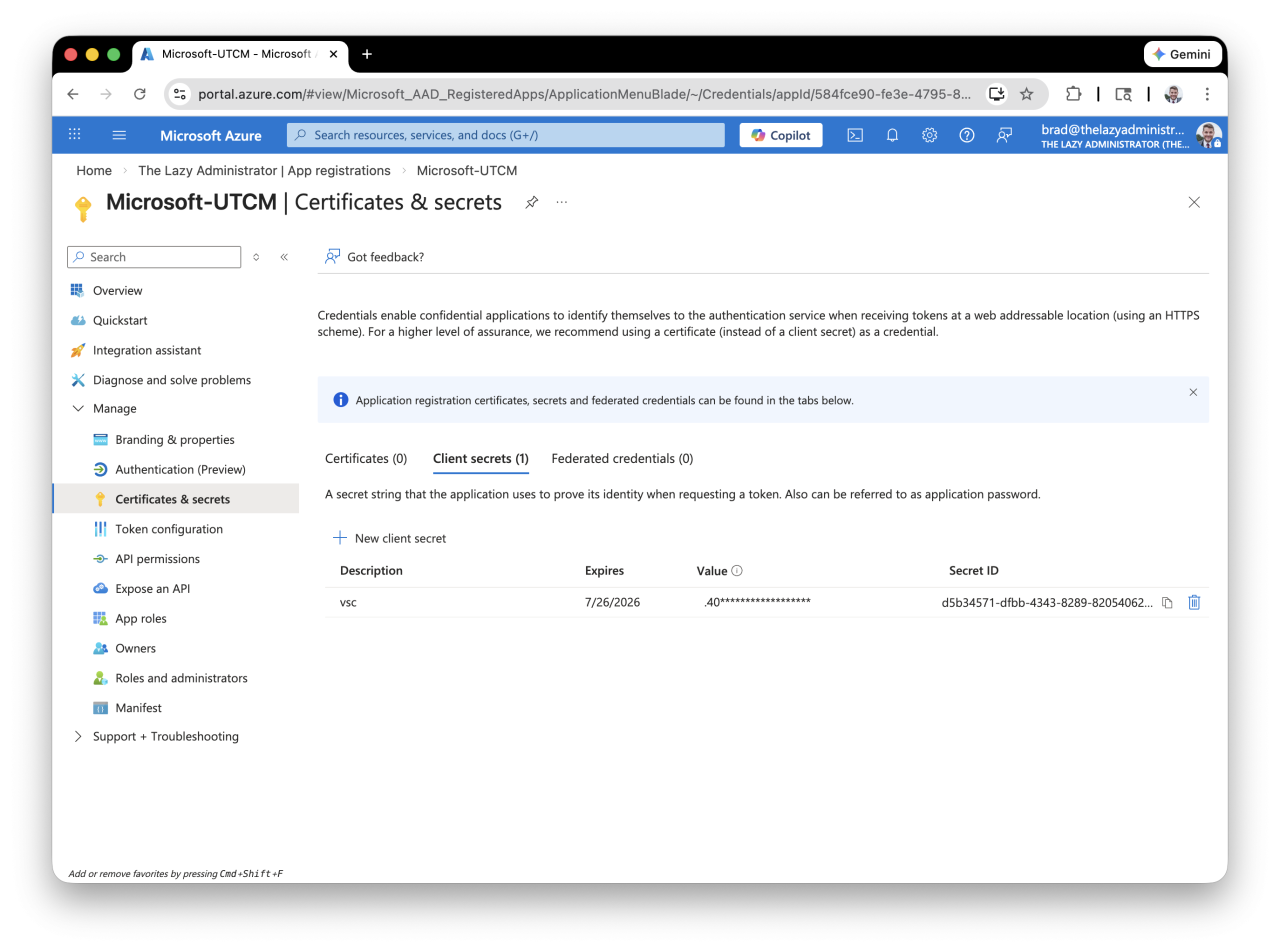Expand Support + Troubleshooting section

pos(78,736)
